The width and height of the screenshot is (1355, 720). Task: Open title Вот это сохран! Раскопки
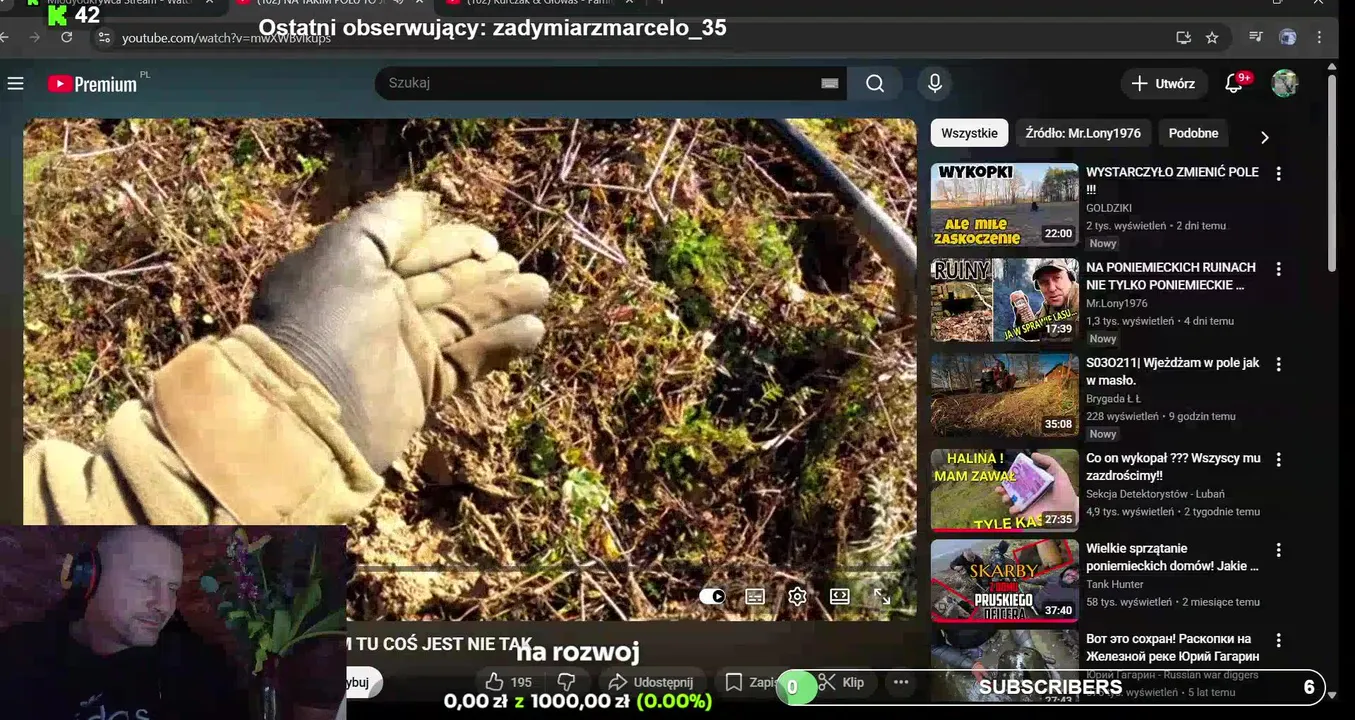coord(1172,647)
